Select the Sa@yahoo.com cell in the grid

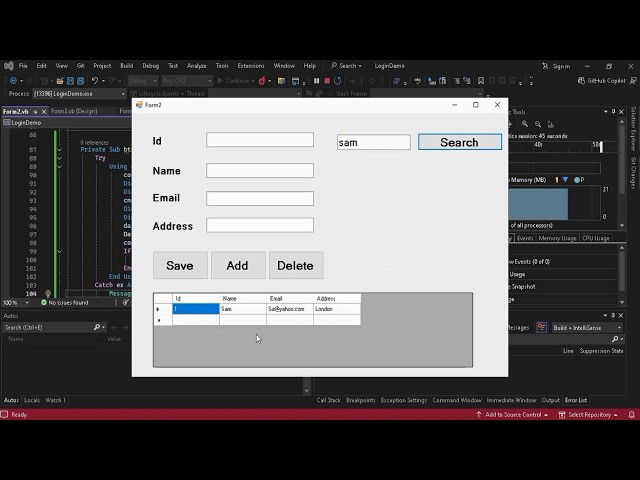point(289,309)
